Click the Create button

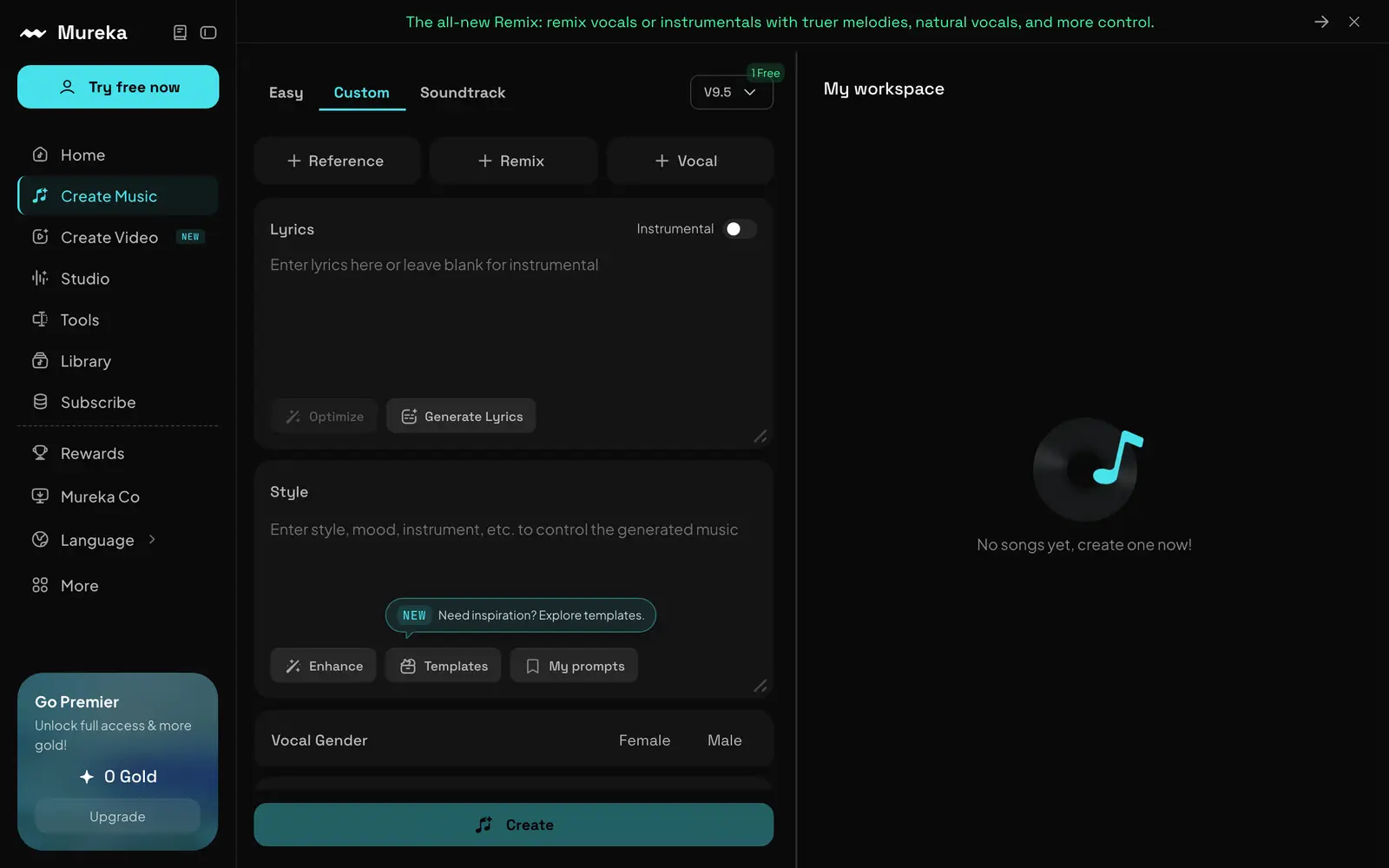pyautogui.click(x=513, y=825)
